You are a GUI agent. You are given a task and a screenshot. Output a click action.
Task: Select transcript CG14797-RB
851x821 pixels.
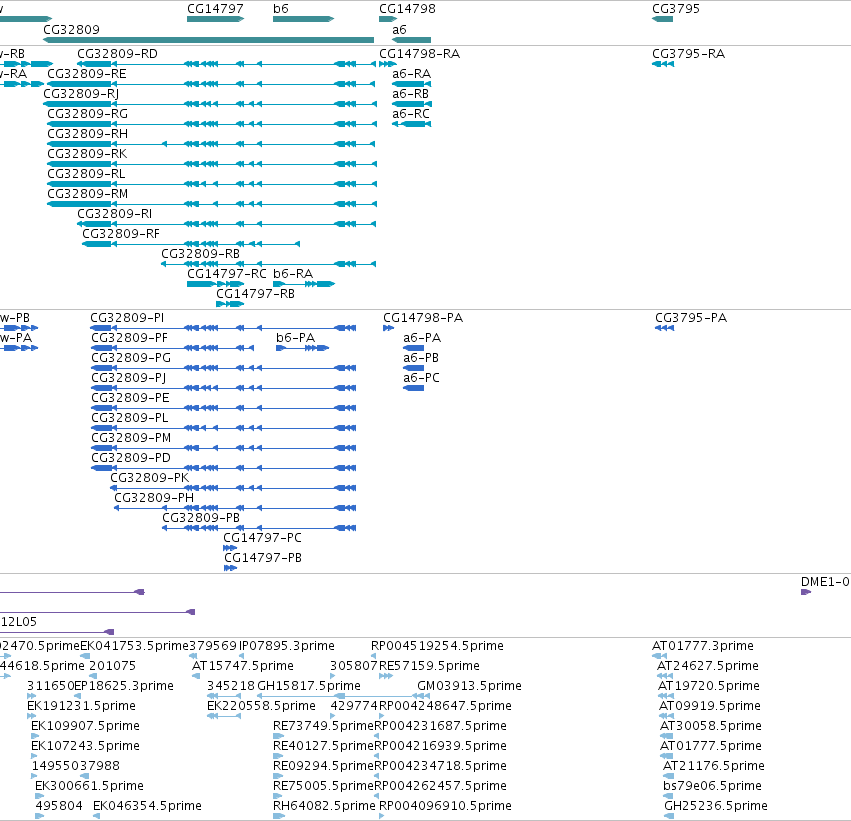(230, 304)
